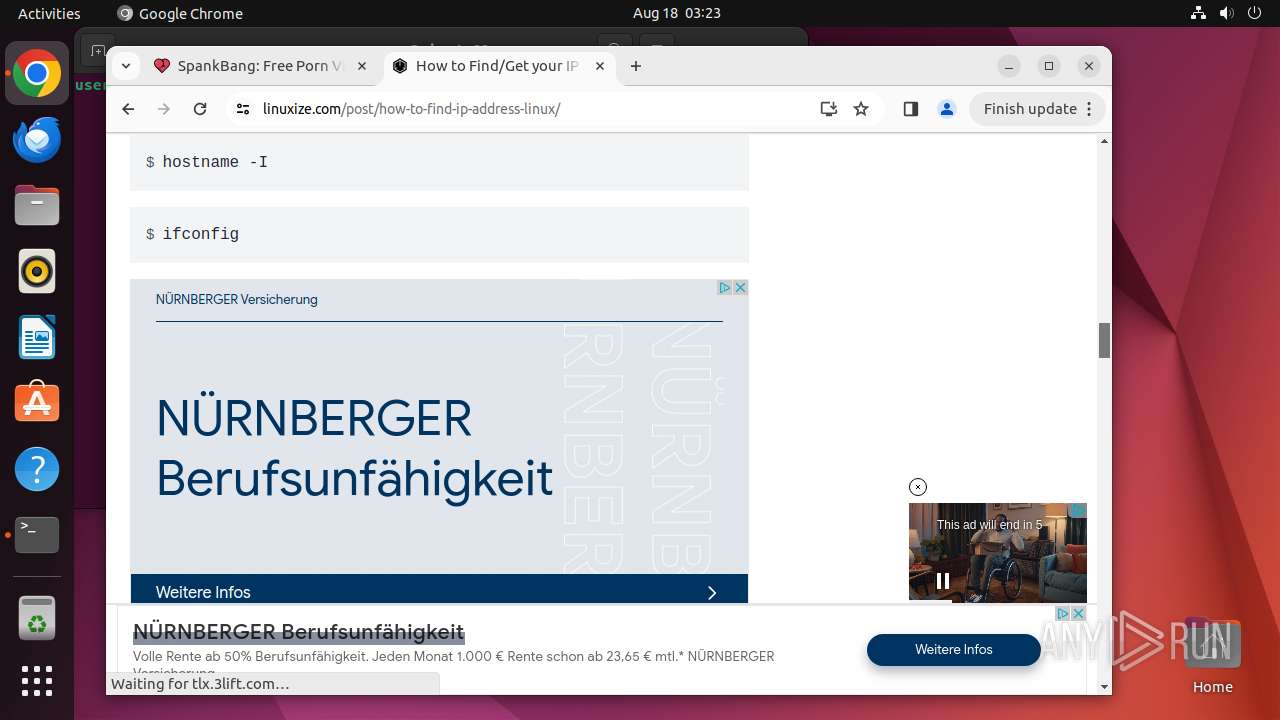The height and width of the screenshot is (720, 1280).
Task: Open the Trash dock icon
Action: [37, 618]
